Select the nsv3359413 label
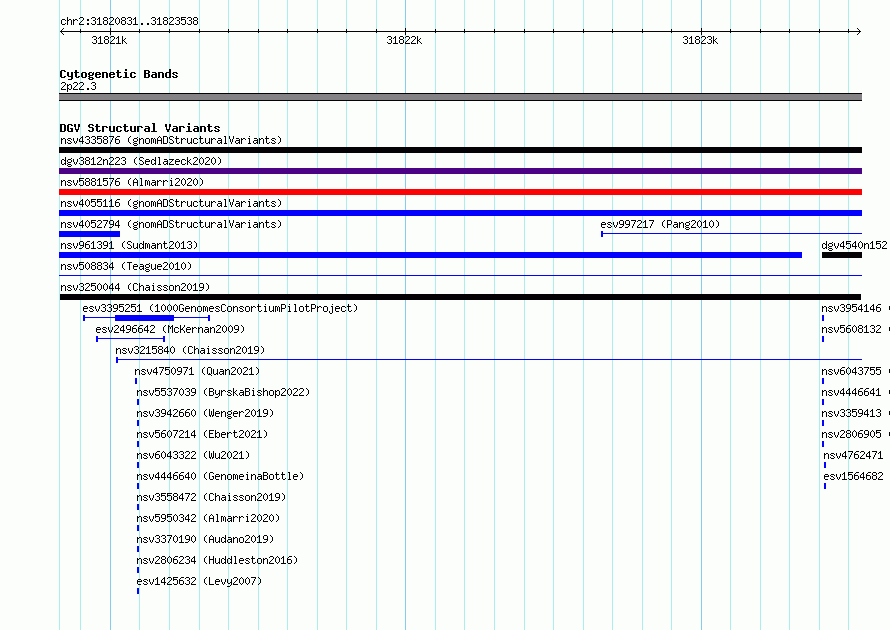 pyautogui.click(x=851, y=413)
